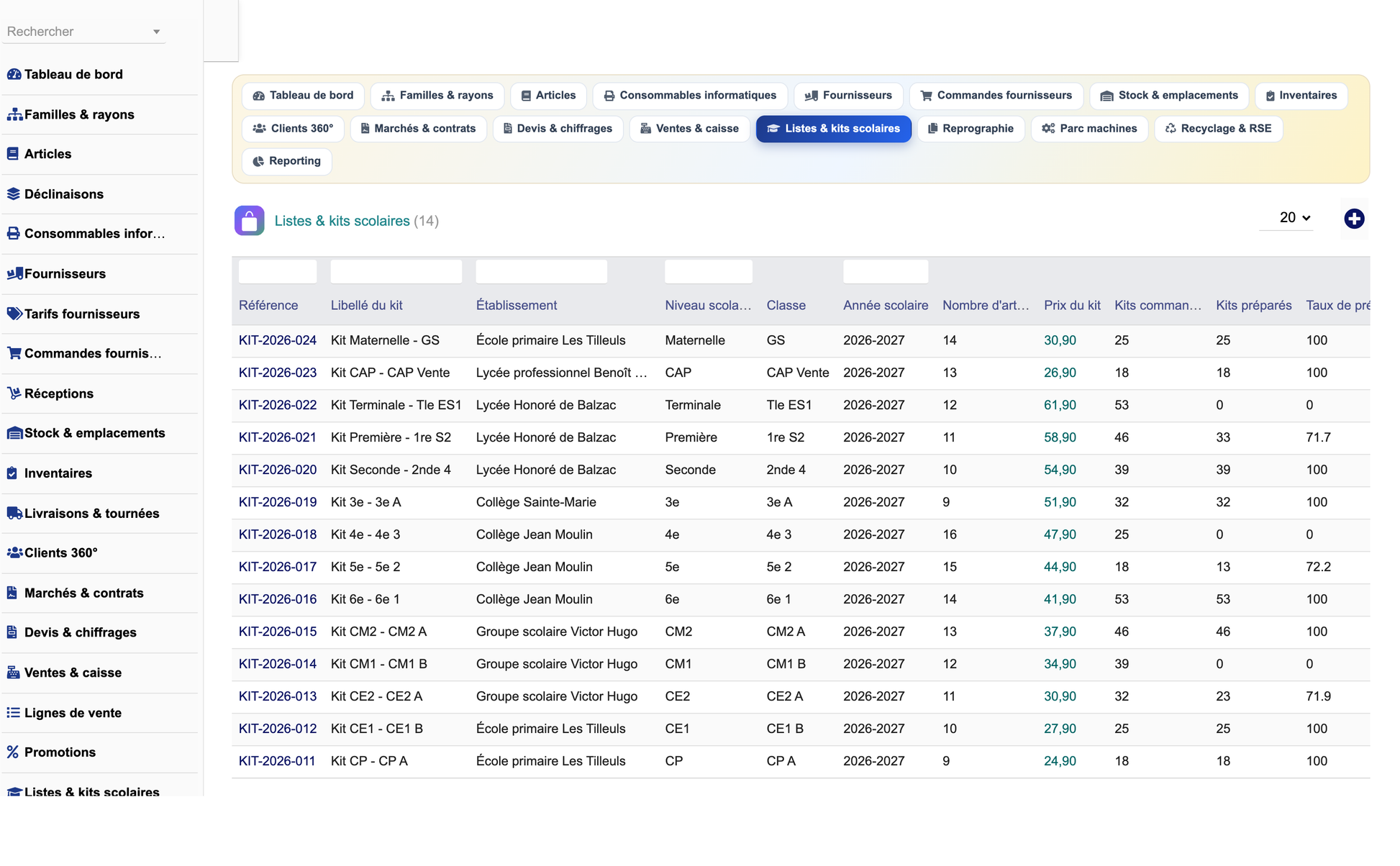Select Listes & kits scolaires tab
1400x866 pixels.
833,129
